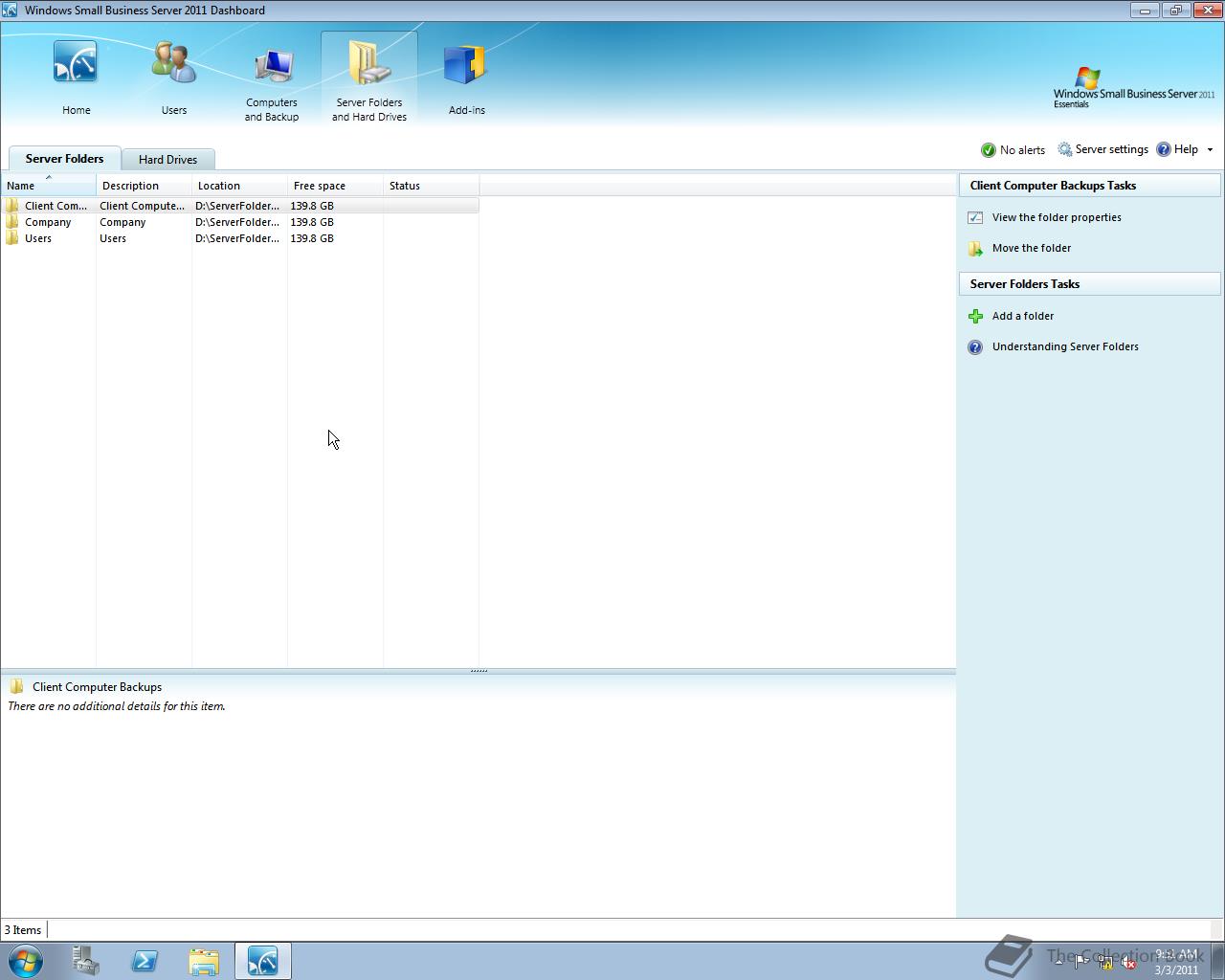Image resolution: width=1225 pixels, height=980 pixels.
Task: Sort folders by Description column
Action: click(x=145, y=186)
